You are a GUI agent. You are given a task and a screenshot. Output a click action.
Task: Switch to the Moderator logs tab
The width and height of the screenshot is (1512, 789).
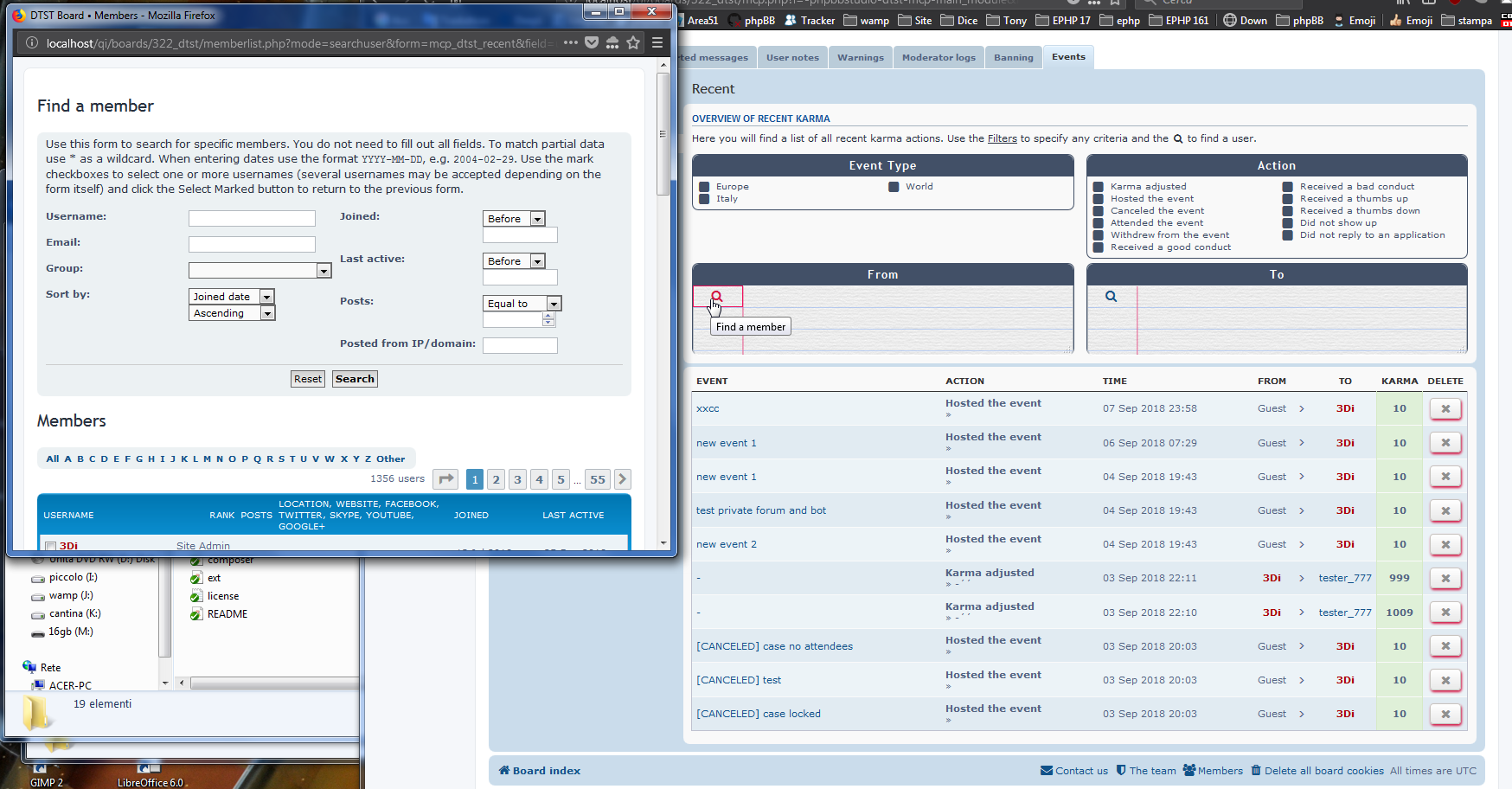click(939, 58)
